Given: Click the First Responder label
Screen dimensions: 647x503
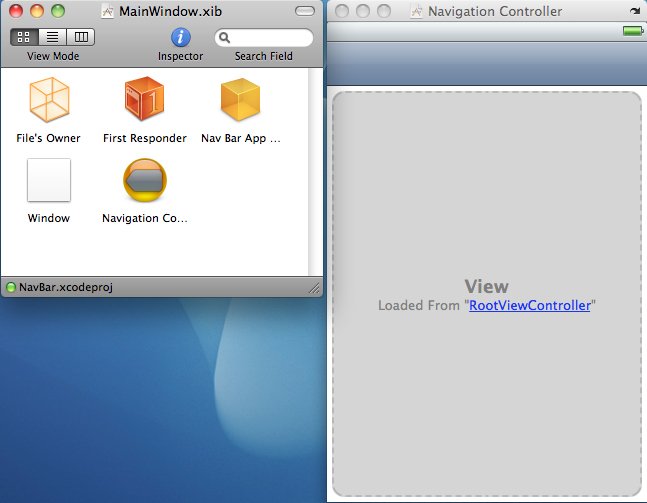Looking at the screenshot, I should click(x=145, y=138).
